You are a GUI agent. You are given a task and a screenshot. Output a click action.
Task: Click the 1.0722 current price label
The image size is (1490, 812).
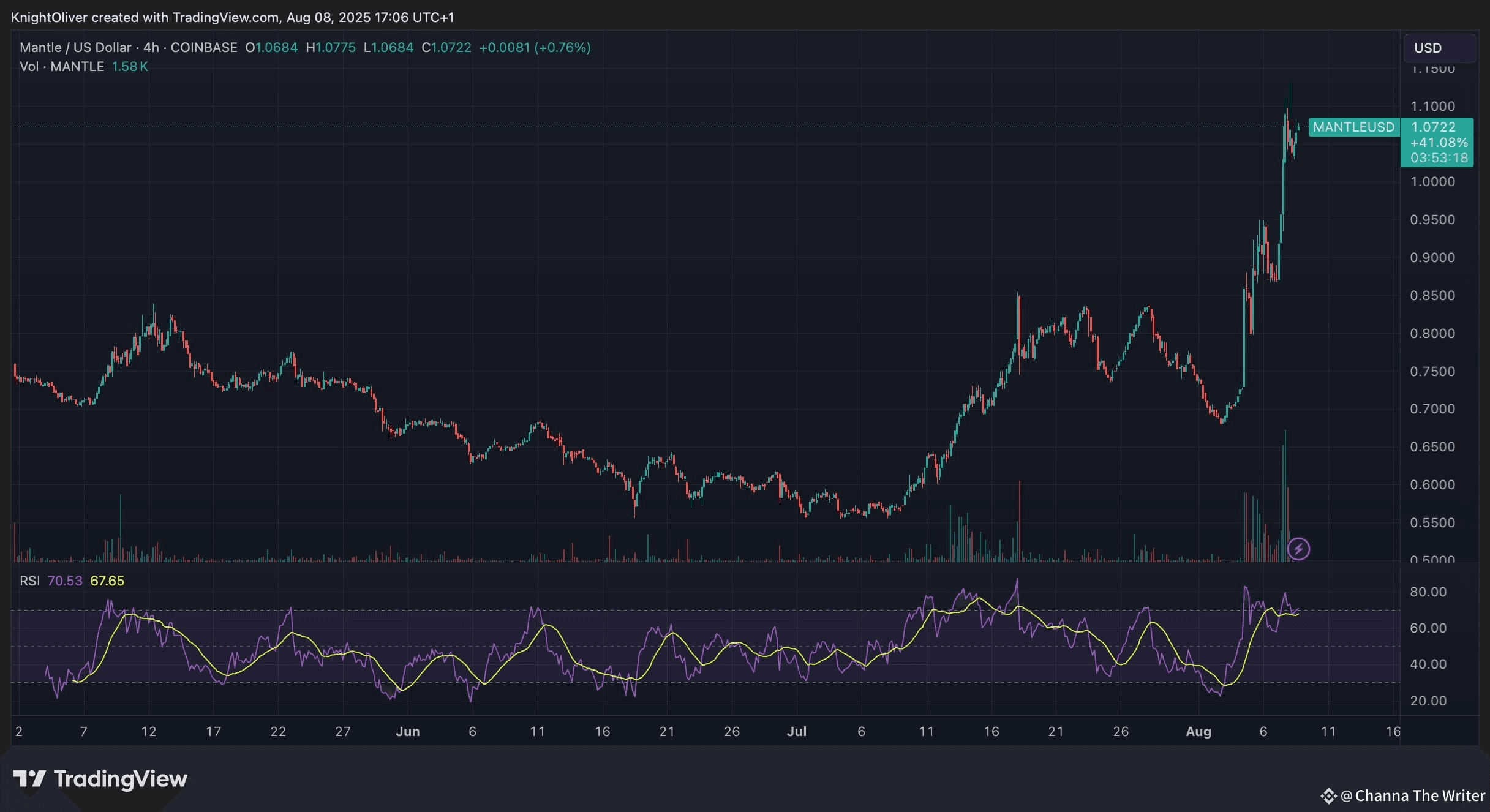1434,127
